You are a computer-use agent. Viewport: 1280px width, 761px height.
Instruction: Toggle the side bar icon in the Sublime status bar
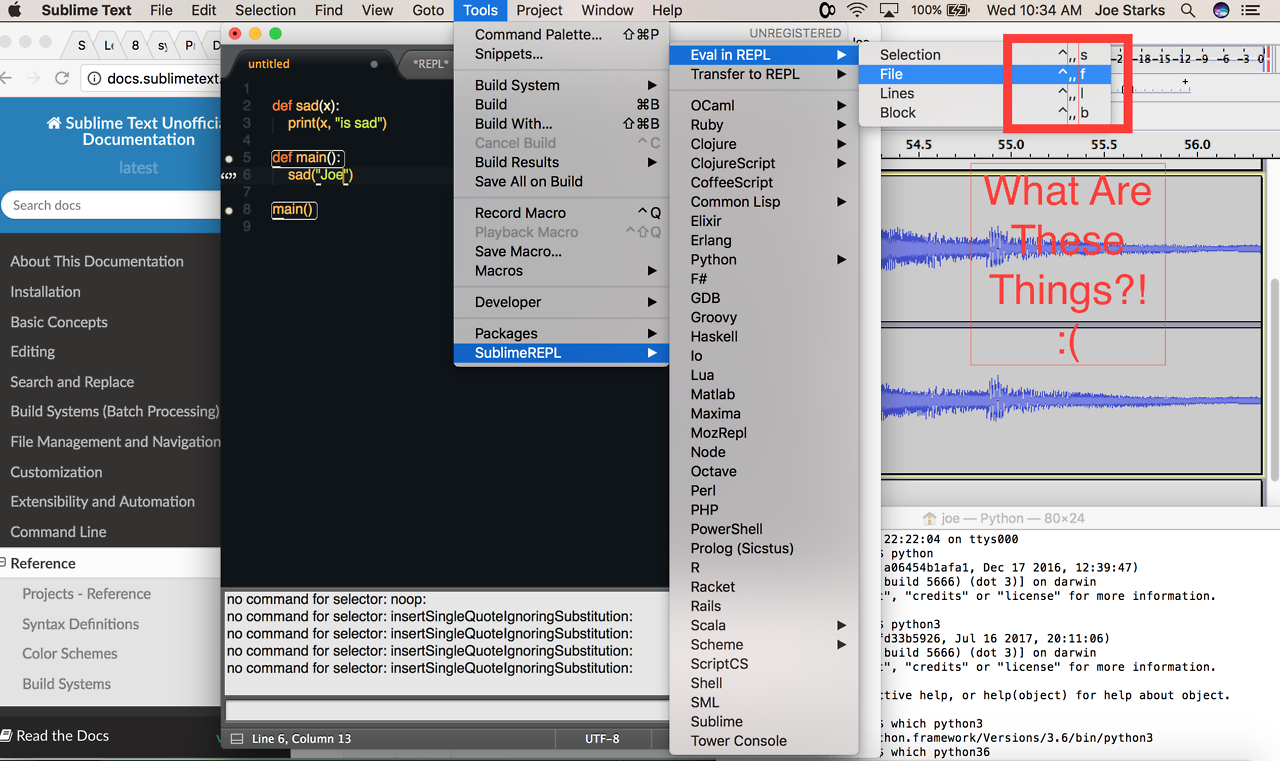(237, 739)
